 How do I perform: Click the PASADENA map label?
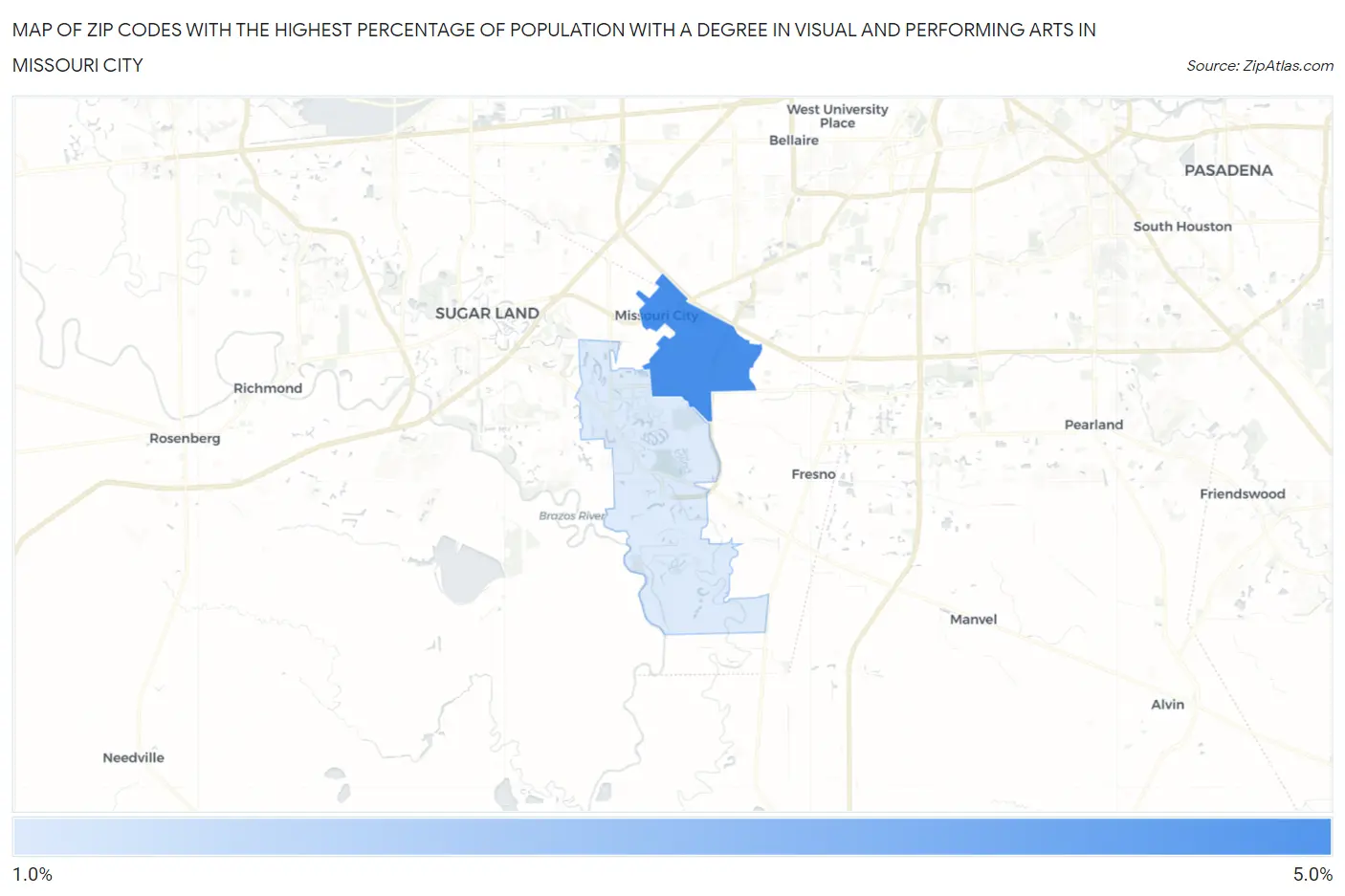(x=1228, y=170)
